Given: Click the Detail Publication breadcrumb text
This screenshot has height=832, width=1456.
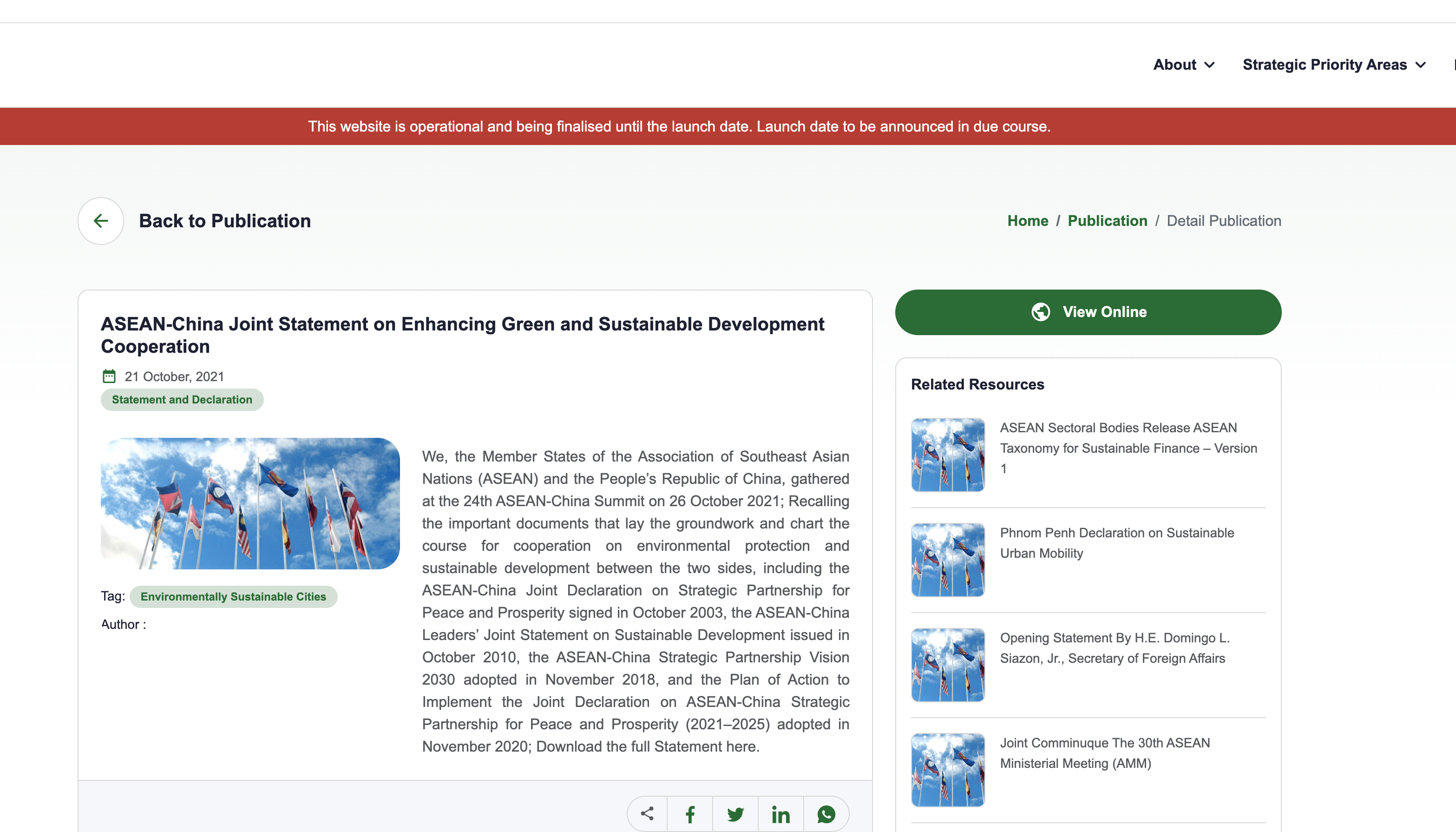Looking at the screenshot, I should click(x=1224, y=221).
